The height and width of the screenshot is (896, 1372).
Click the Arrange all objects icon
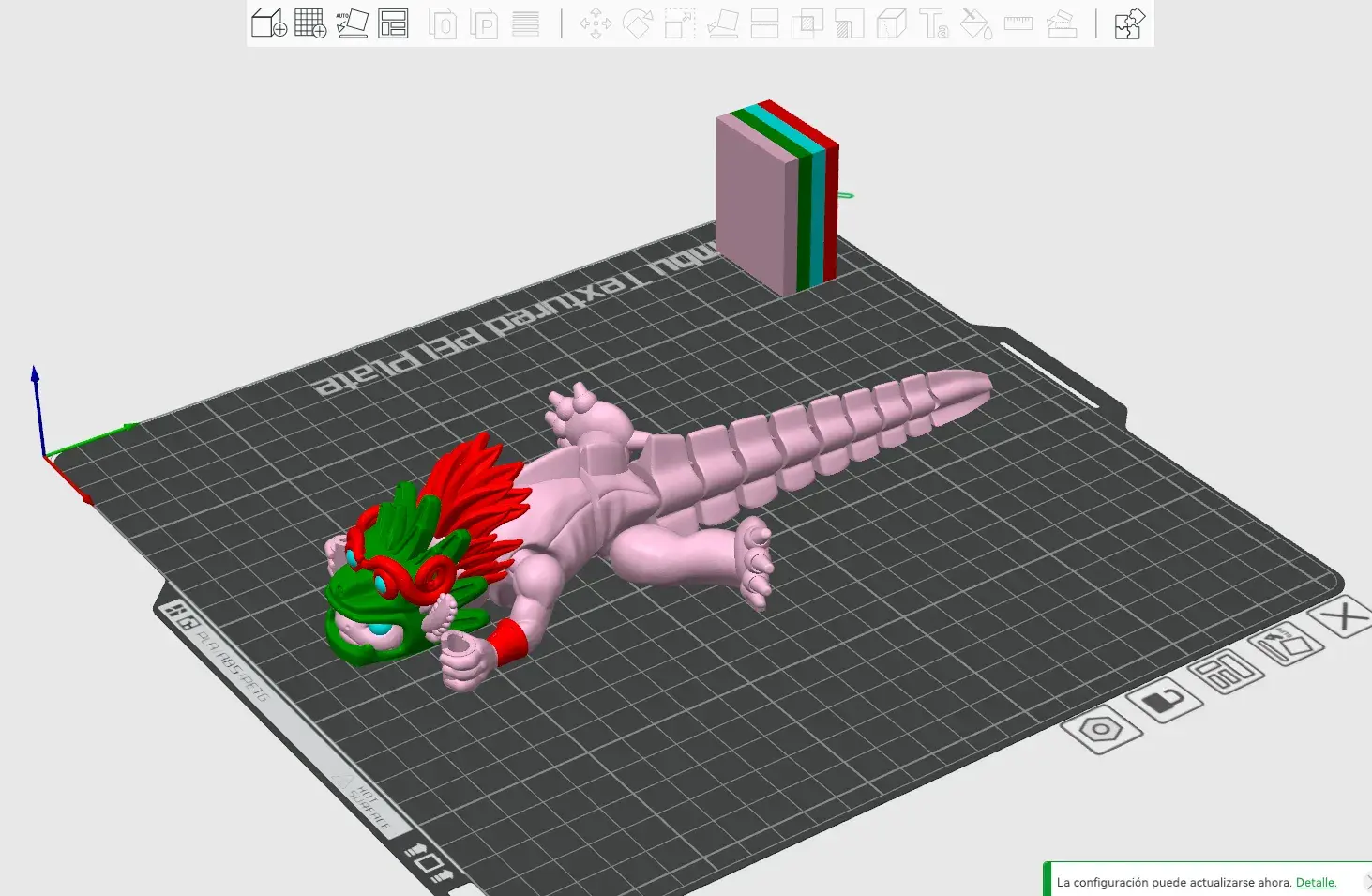pyautogui.click(x=393, y=23)
